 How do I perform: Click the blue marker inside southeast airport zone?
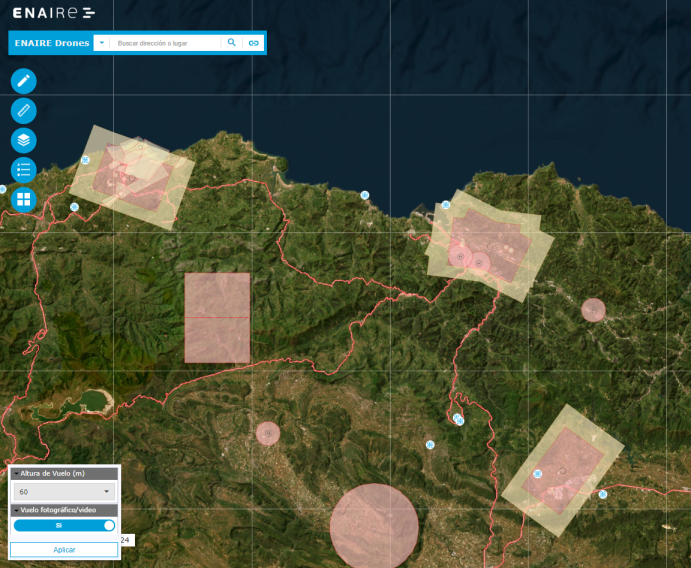coord(537,474)
